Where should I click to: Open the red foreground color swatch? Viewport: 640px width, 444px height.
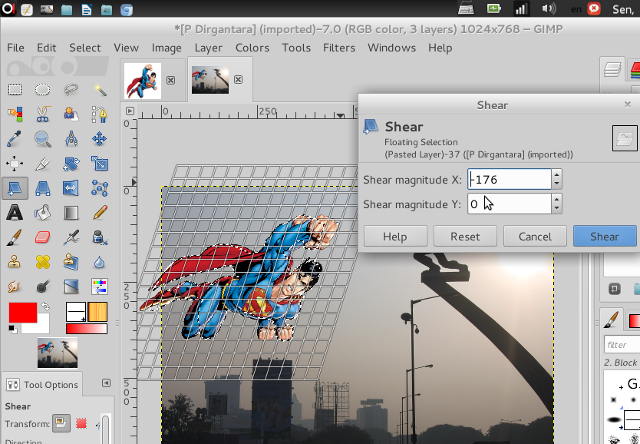coord(23,313)
